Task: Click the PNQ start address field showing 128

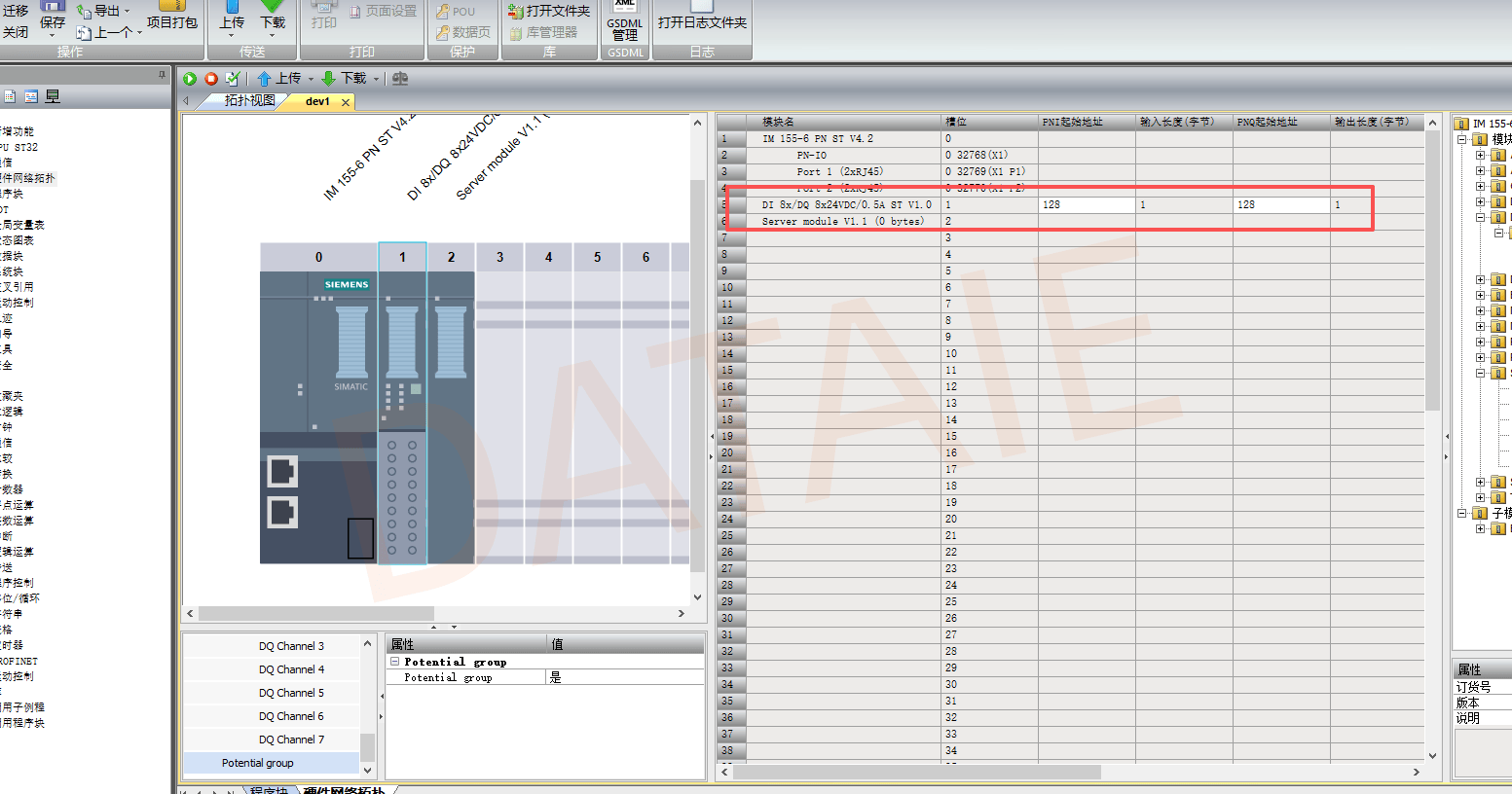Action: (1281, 204)
